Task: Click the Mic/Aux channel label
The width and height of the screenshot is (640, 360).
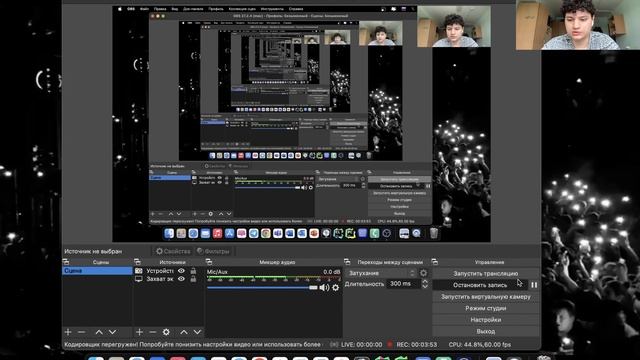Action: coord(217,271)
